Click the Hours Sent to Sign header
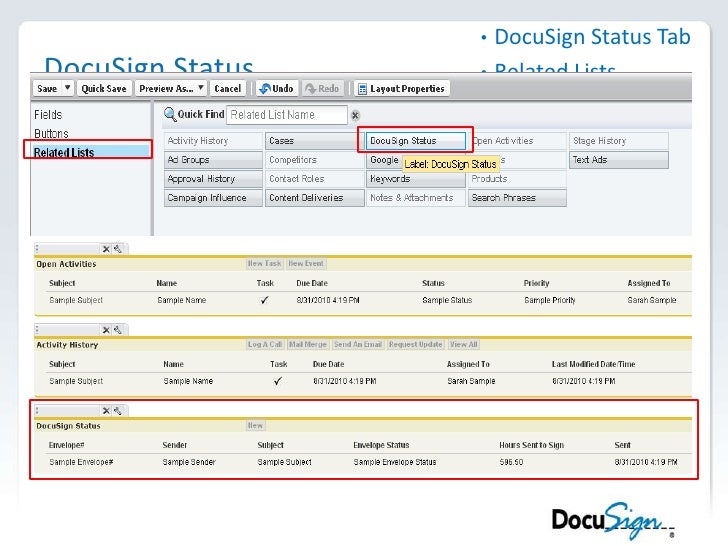The width and height of the screenshot is (728, 546). point(532,445)
